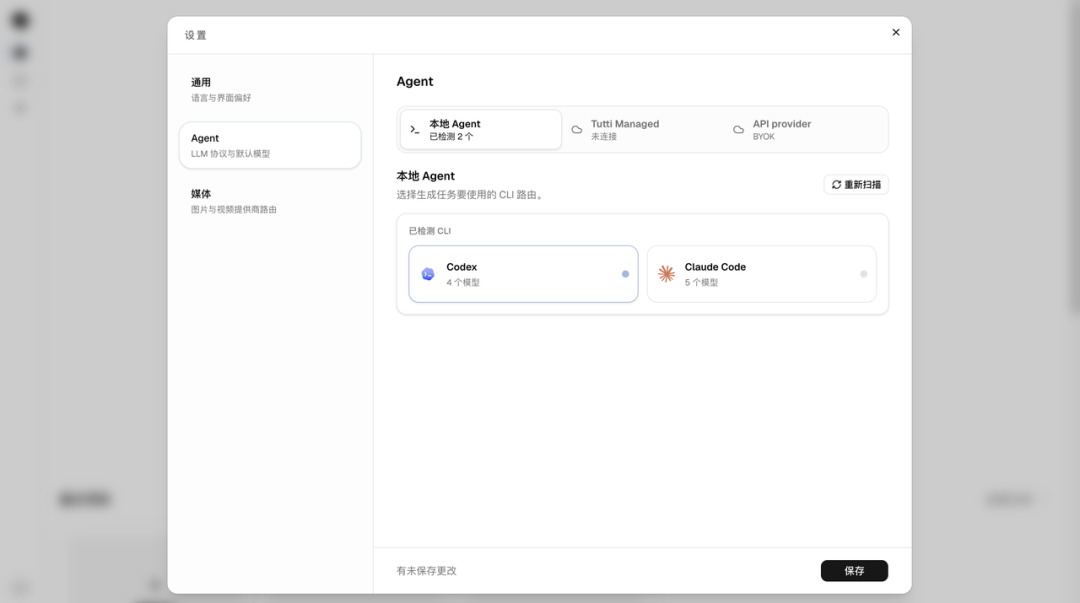Choose the Codex 4 个模型 card
This screenshot has height=603, width=1080.
[523, 274]
